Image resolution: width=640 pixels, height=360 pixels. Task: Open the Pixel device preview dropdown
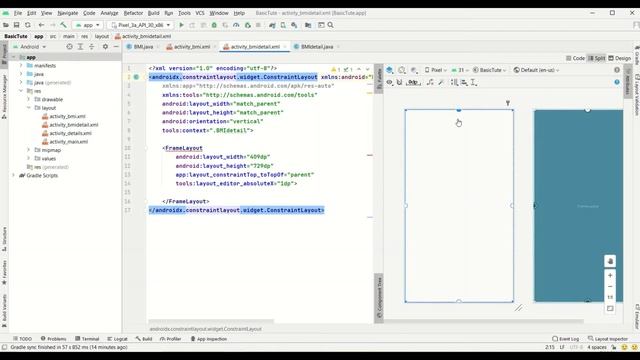(435, 70)
